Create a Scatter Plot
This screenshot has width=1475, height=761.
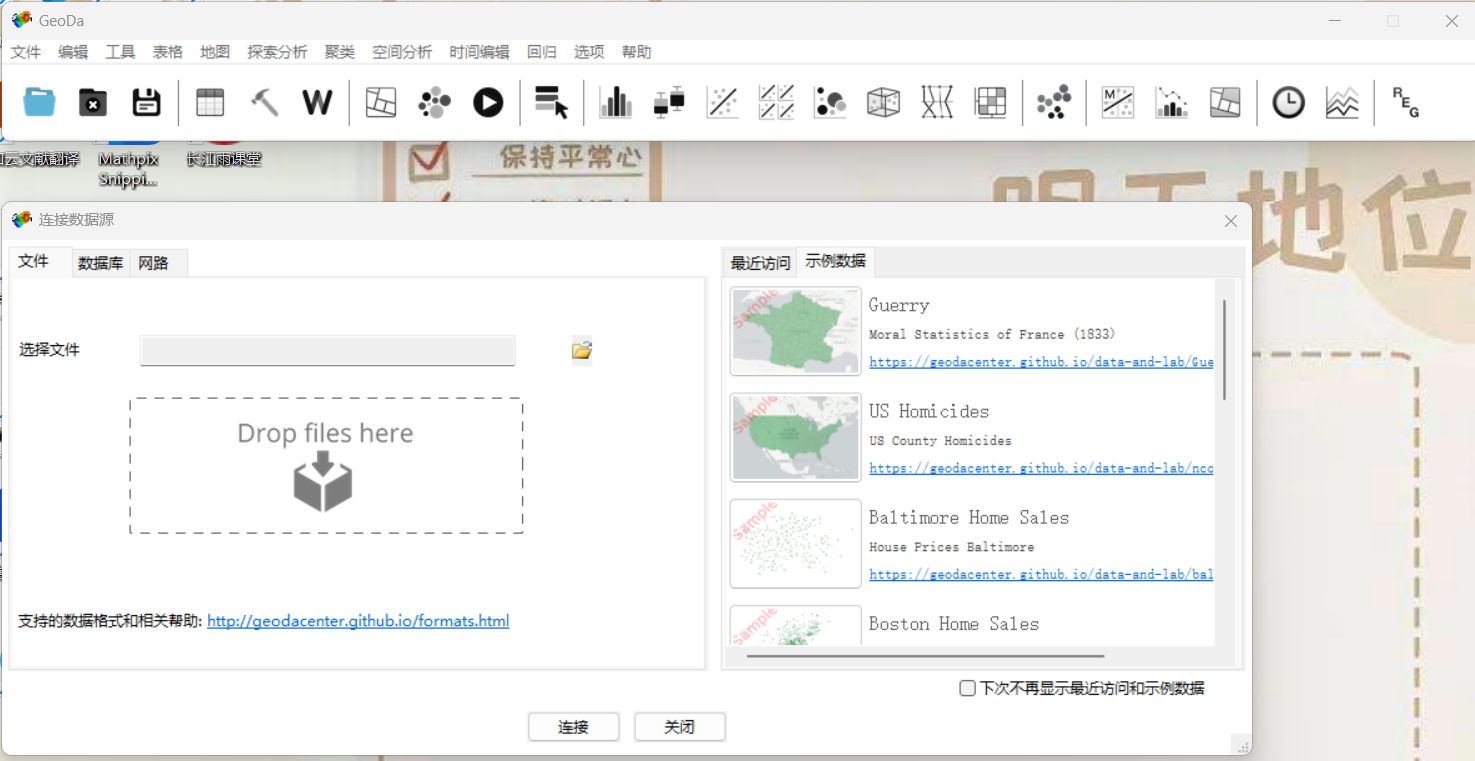(723, 101)
